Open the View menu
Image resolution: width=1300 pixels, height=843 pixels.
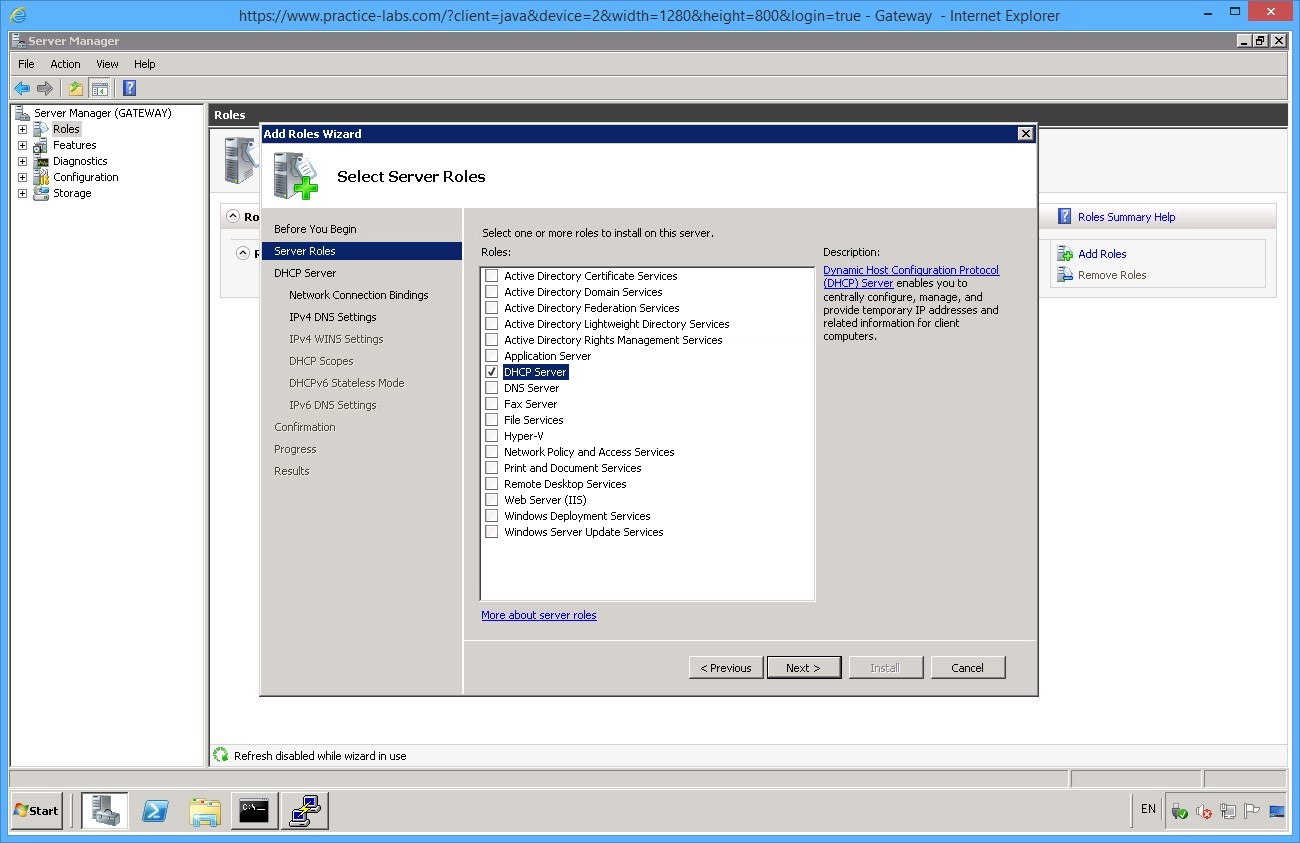(x=107, y=64)
